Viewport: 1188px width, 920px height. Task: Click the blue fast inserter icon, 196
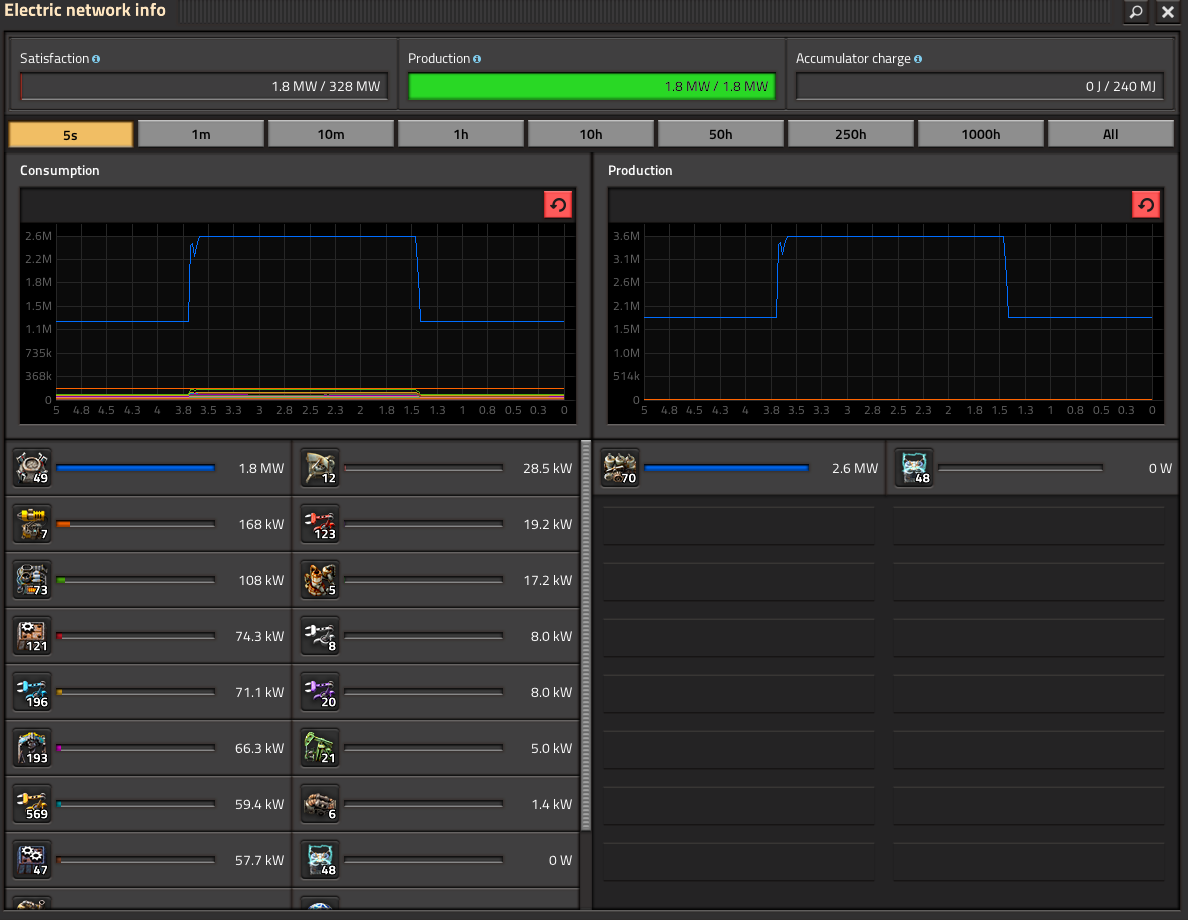(33, 692)
